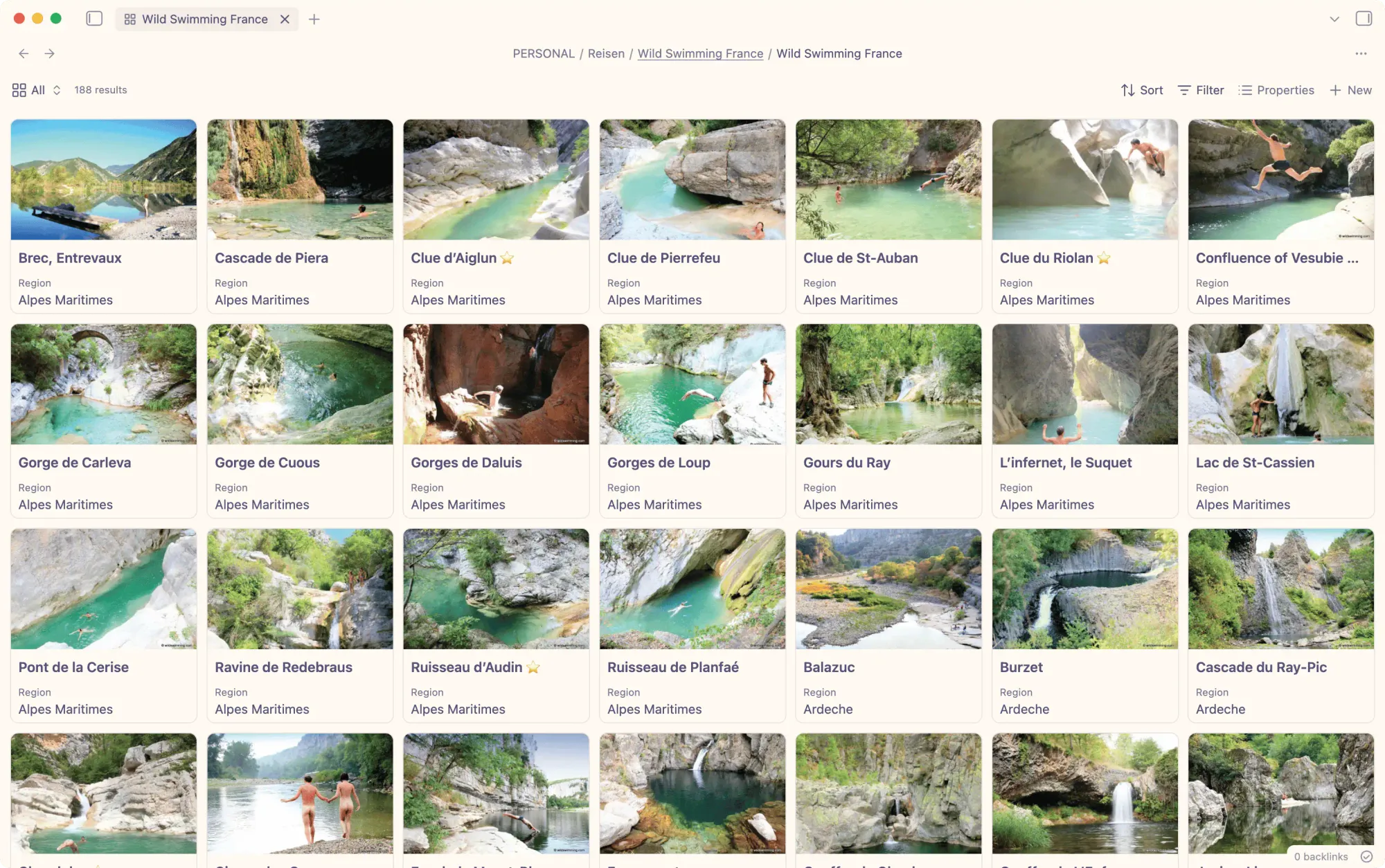This screenshot has height=868, width=1385.
Task: Click the checkmark status icon beside backlinks
Action: pyautogui.click(x=1366, y=856)
